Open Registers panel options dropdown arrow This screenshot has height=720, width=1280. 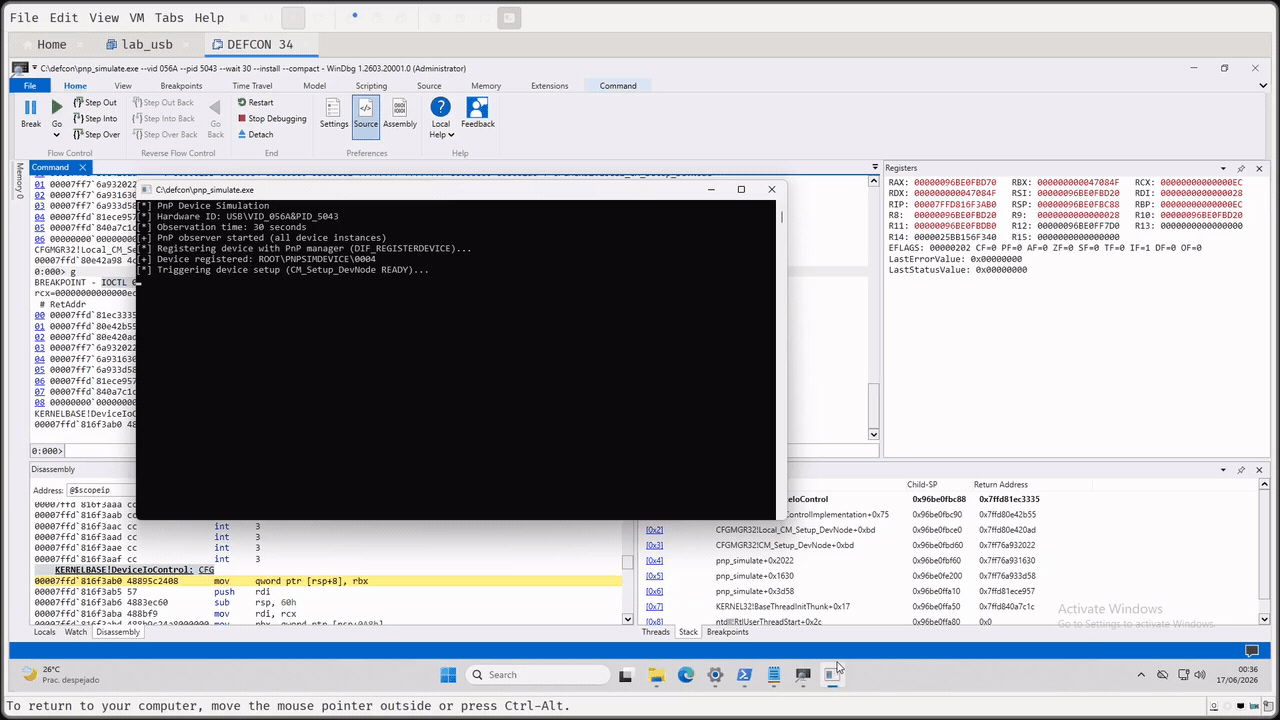tap(1223, 168)
